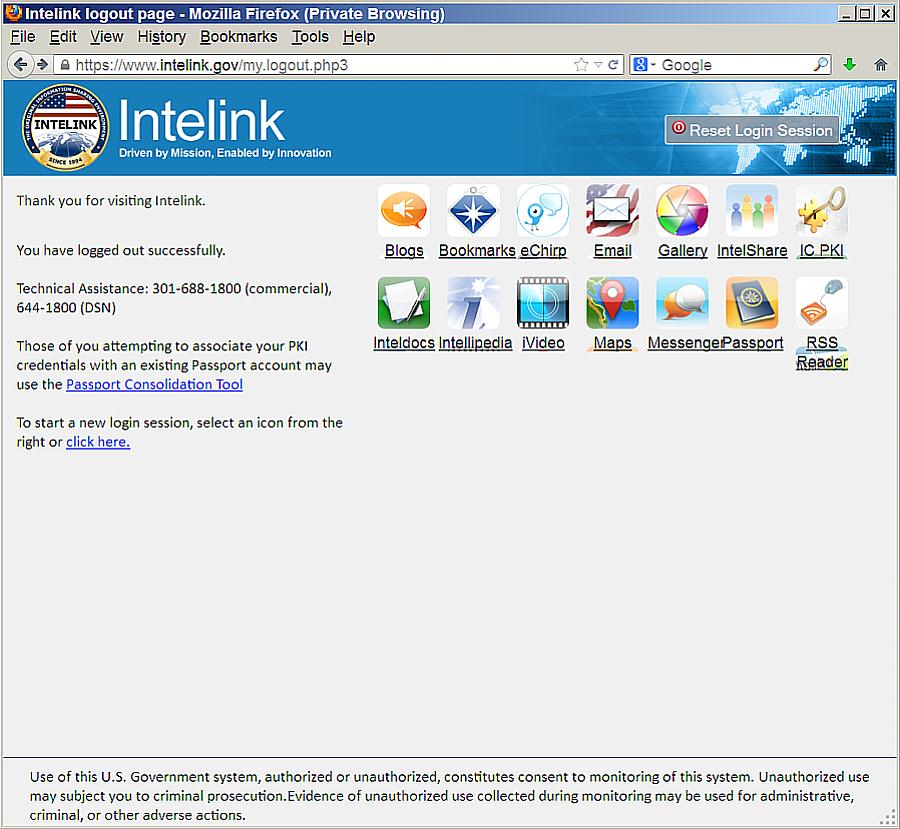Open the Maps pin icon

pyautogui.click(x=612, y=303)
